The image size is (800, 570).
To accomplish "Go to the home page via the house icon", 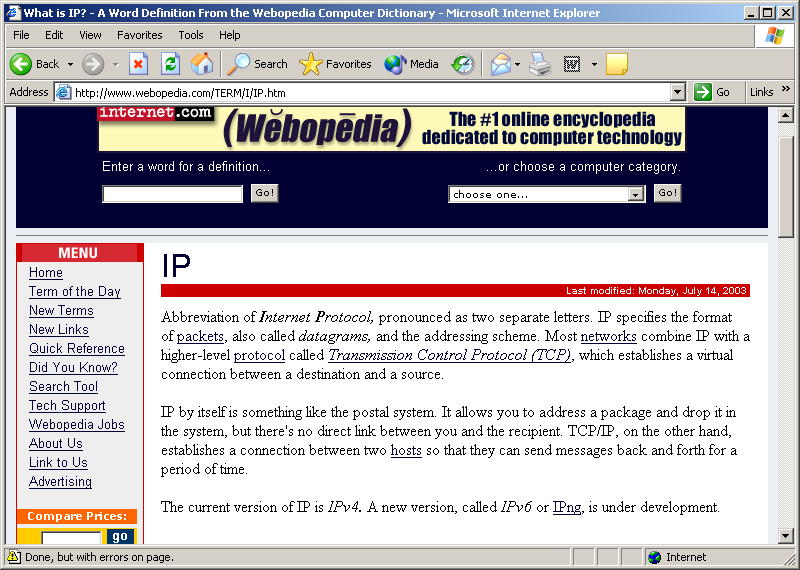I will click(202, 64).
